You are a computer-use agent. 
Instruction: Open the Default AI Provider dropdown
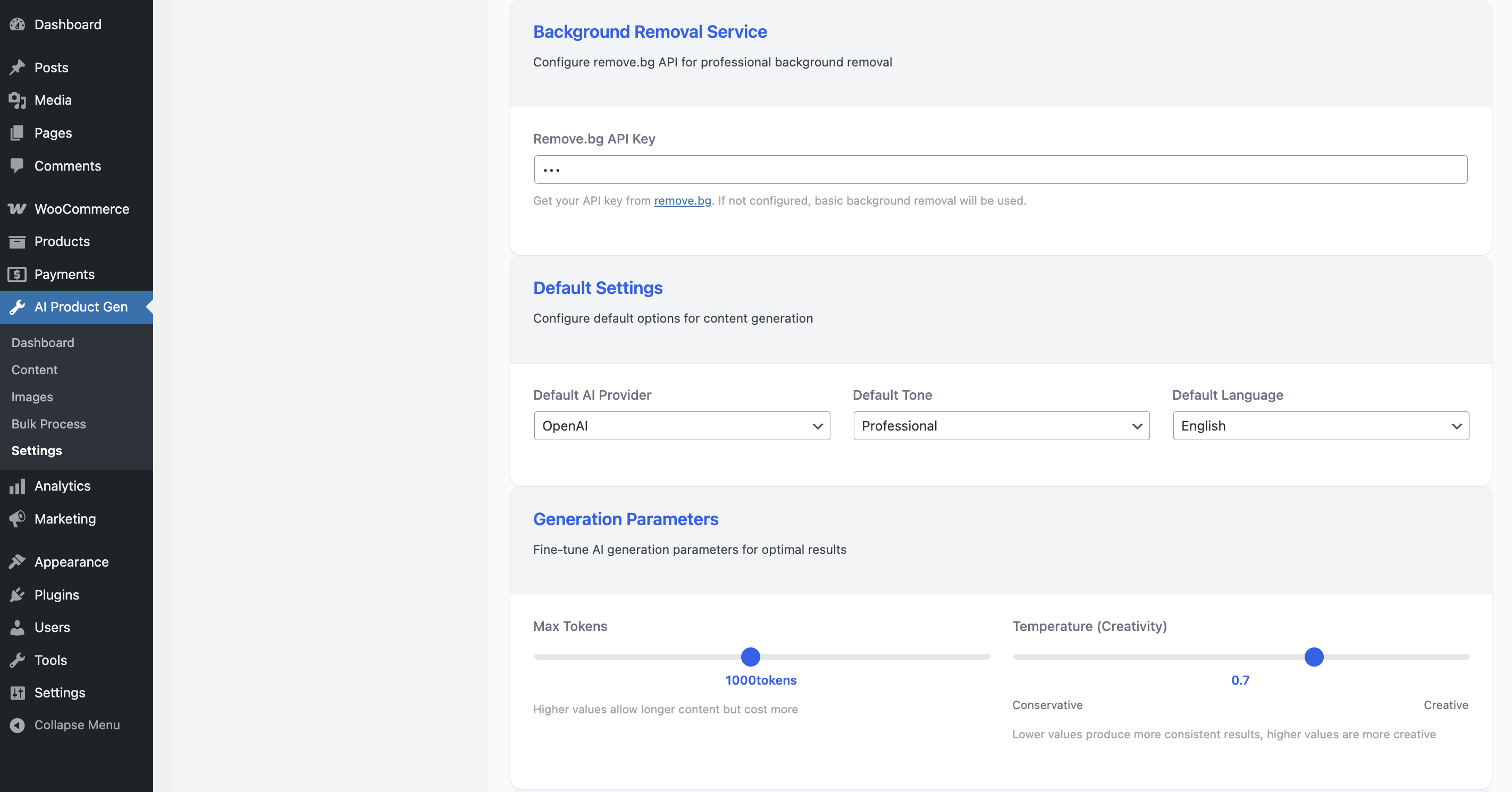point(682,426)
